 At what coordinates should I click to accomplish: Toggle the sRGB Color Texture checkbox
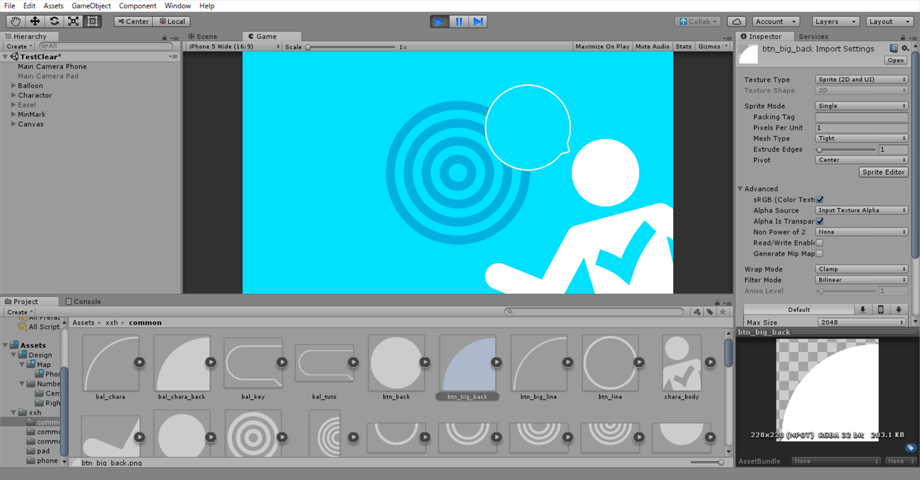click(x=820, y=200)
